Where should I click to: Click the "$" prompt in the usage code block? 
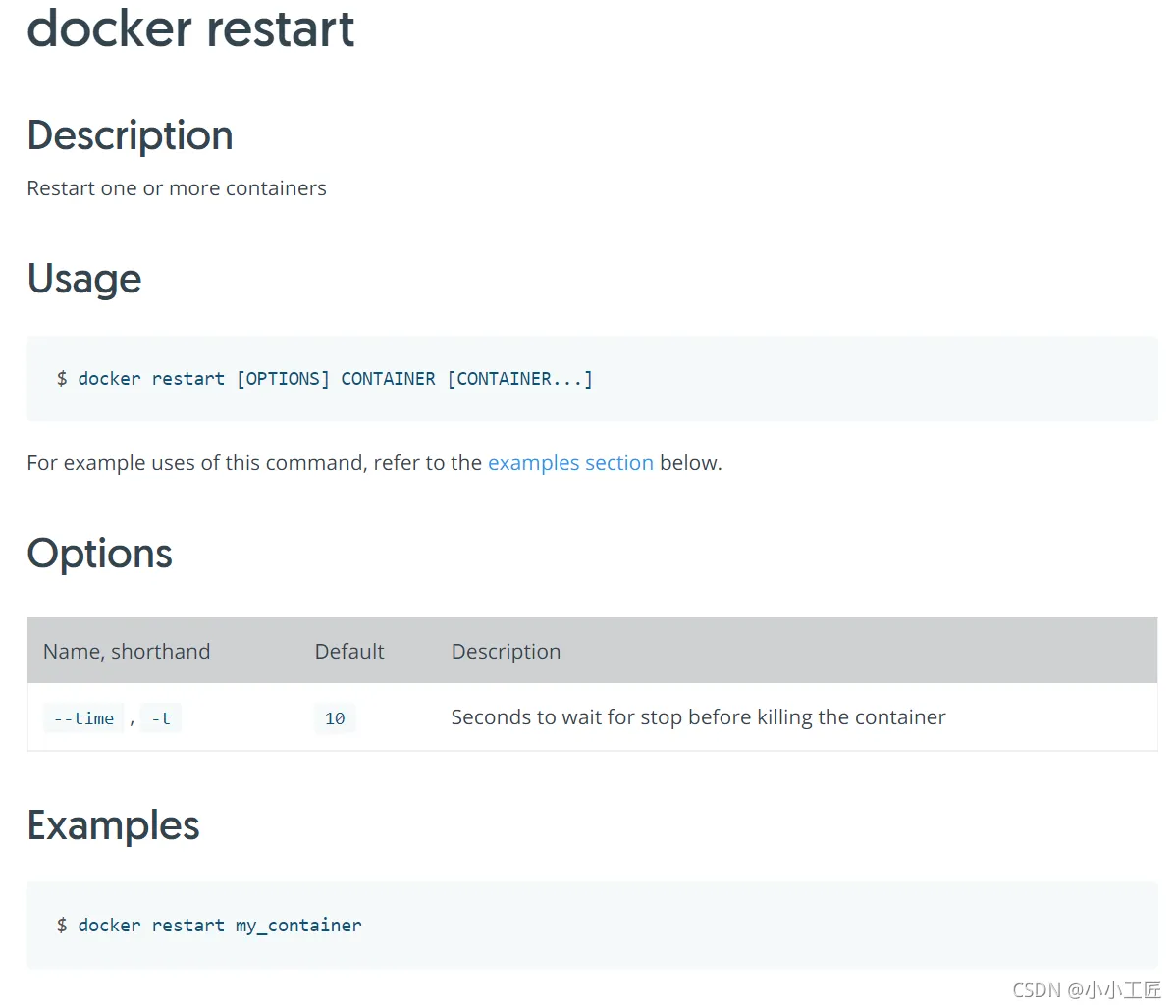pyautogui.click(x=62, y=379)
